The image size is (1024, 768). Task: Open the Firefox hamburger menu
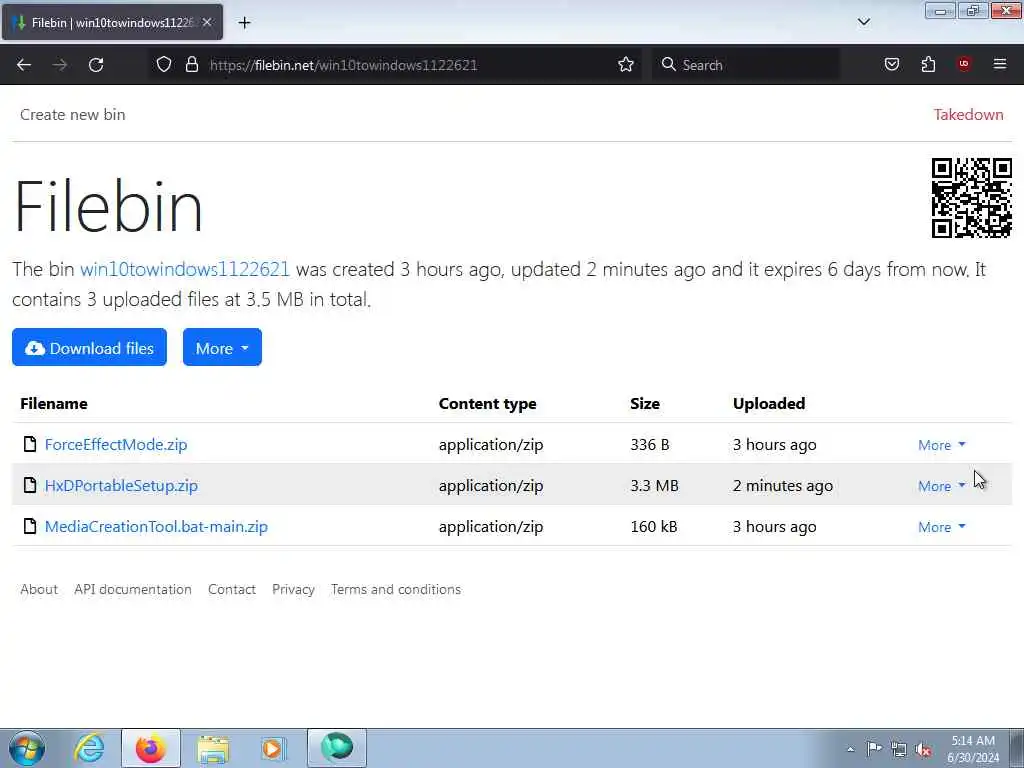pos(1000,64)
